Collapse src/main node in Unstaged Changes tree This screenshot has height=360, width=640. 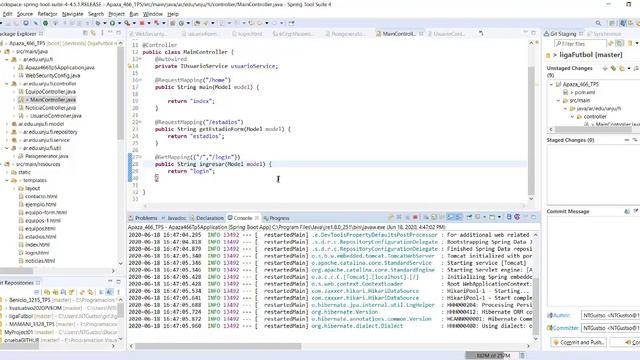click(558, 100)
